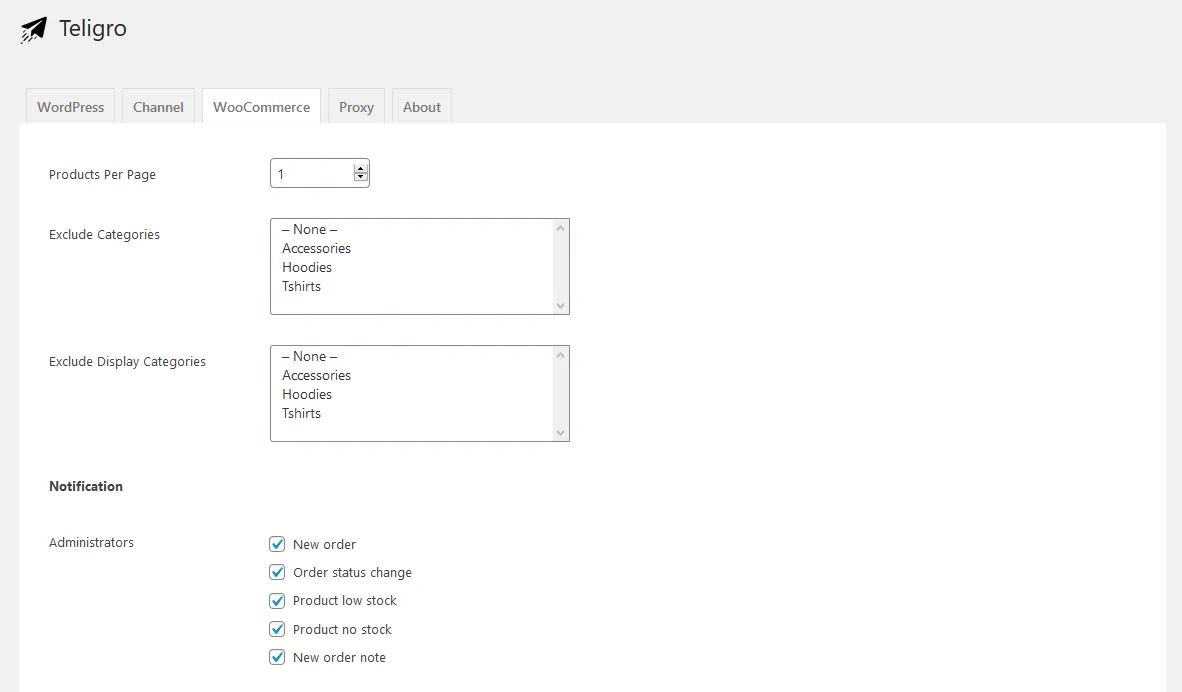Open the Channel tab
This screenshot has height=692, width=1182.
click(158, 106)
